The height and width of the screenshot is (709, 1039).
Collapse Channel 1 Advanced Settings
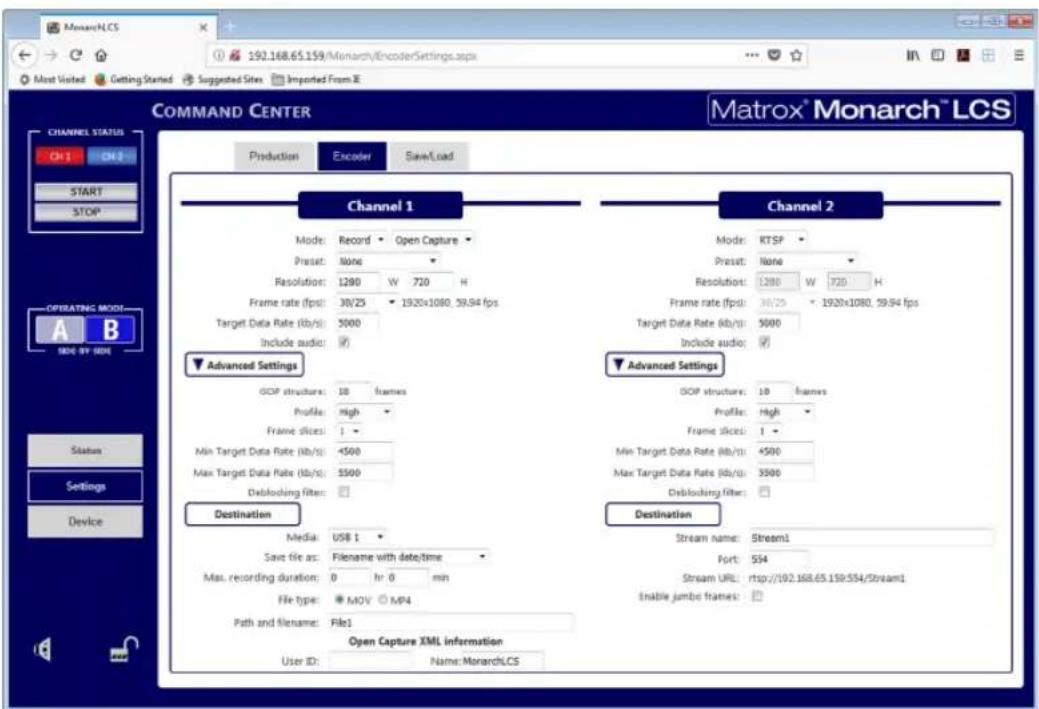(x=245, y=365)
